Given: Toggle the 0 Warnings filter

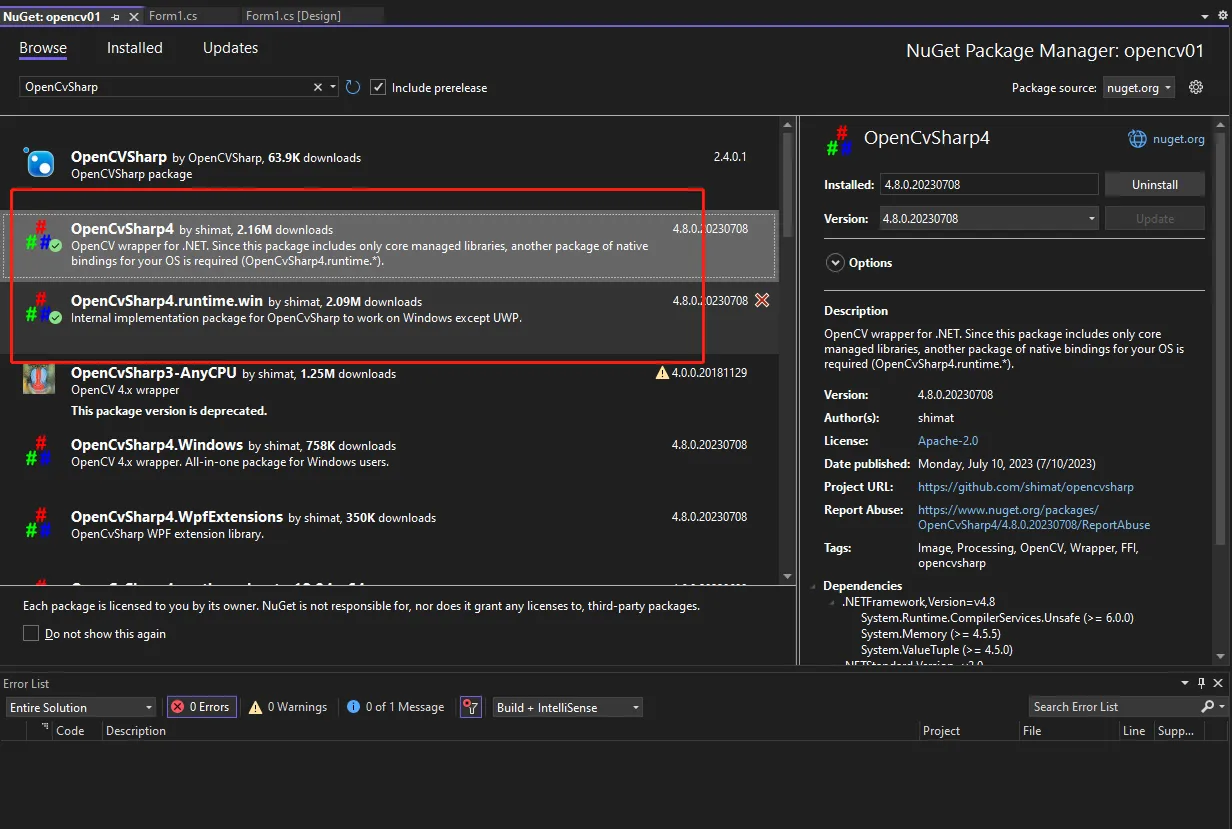Looking at the screenshot, I should [x=288, y=707].
